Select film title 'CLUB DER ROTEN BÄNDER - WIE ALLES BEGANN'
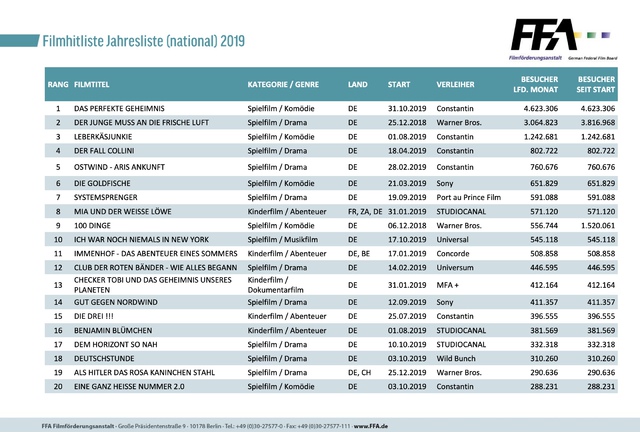640x432 pixels. click(156, 268)
